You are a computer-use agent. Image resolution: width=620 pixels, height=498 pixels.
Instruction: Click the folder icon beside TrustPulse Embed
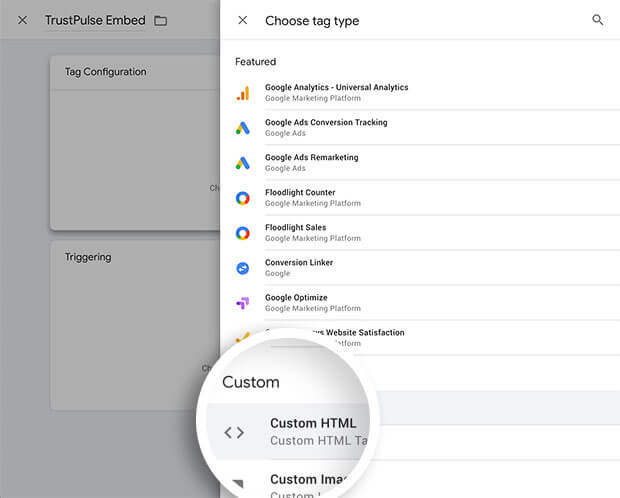click(160, 21)
